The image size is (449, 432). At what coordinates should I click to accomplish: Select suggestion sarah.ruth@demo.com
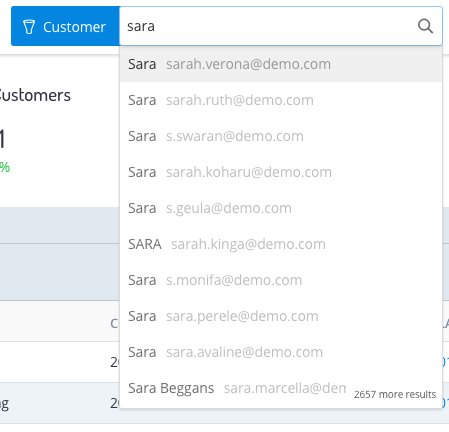pos(281,100)
